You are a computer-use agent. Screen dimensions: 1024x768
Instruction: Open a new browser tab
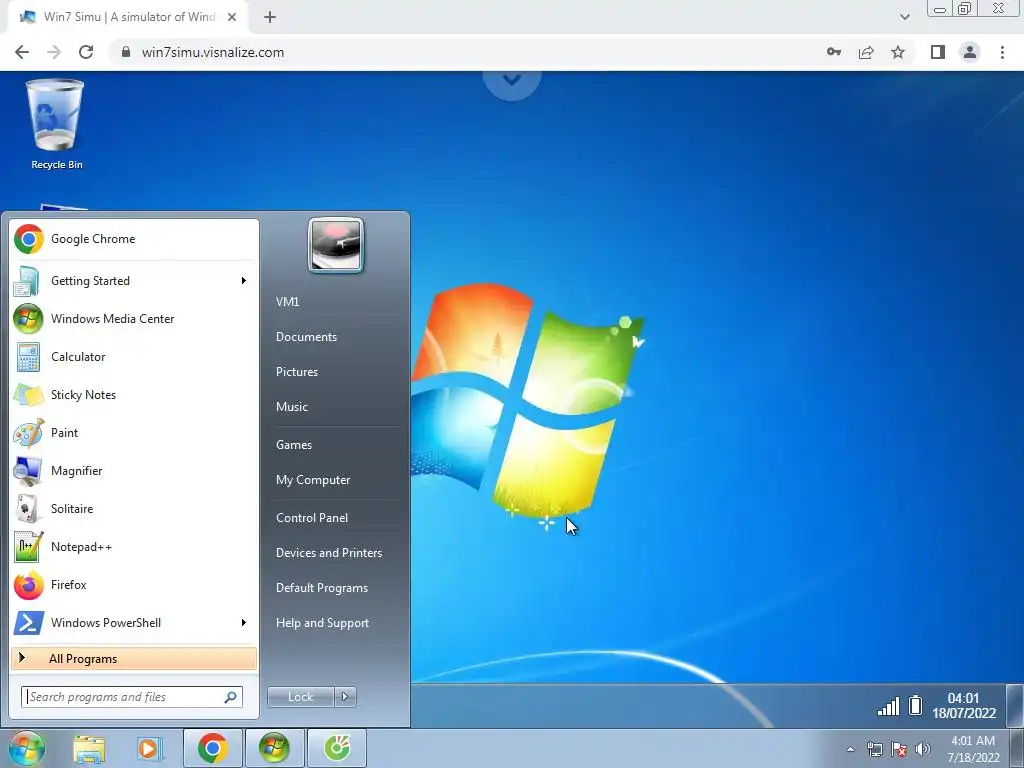270,17
